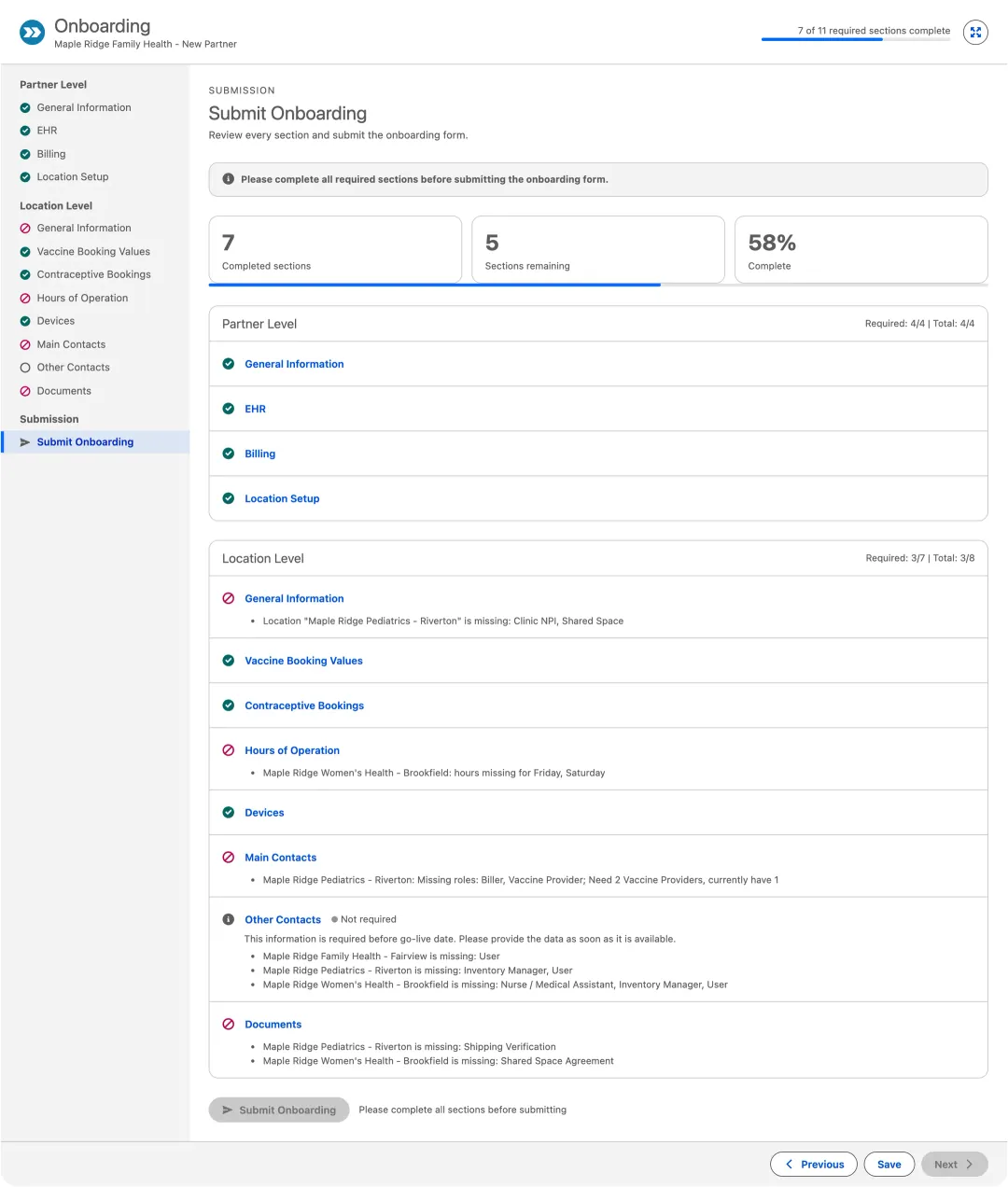Click blocked icon beside Documents in main panel

pyautogui.click(x=229, y=1025)
